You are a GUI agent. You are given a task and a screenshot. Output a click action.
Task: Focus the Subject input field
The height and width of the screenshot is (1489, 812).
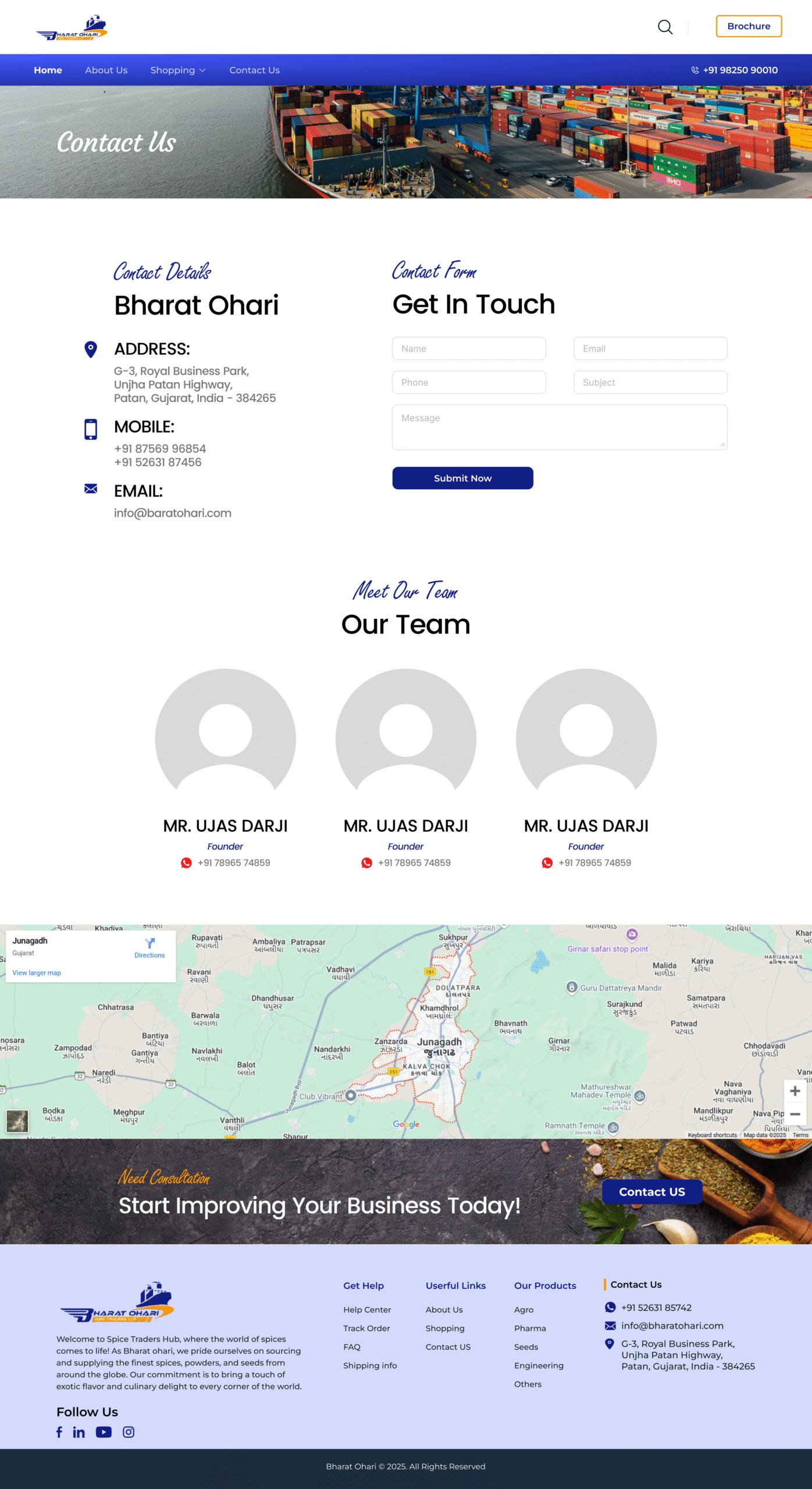(650, 382)
